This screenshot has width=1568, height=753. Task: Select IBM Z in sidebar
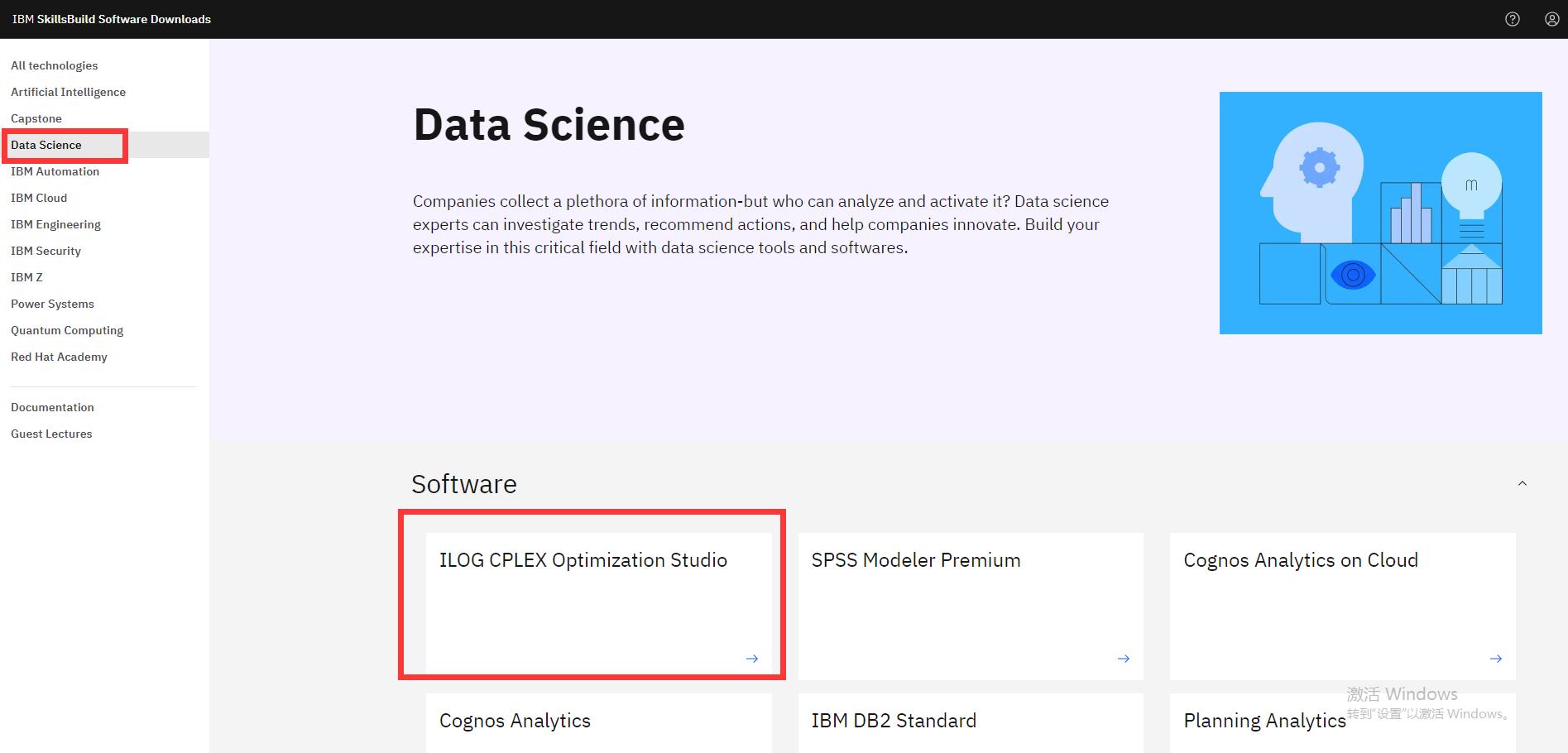click(x=27, y=277)
